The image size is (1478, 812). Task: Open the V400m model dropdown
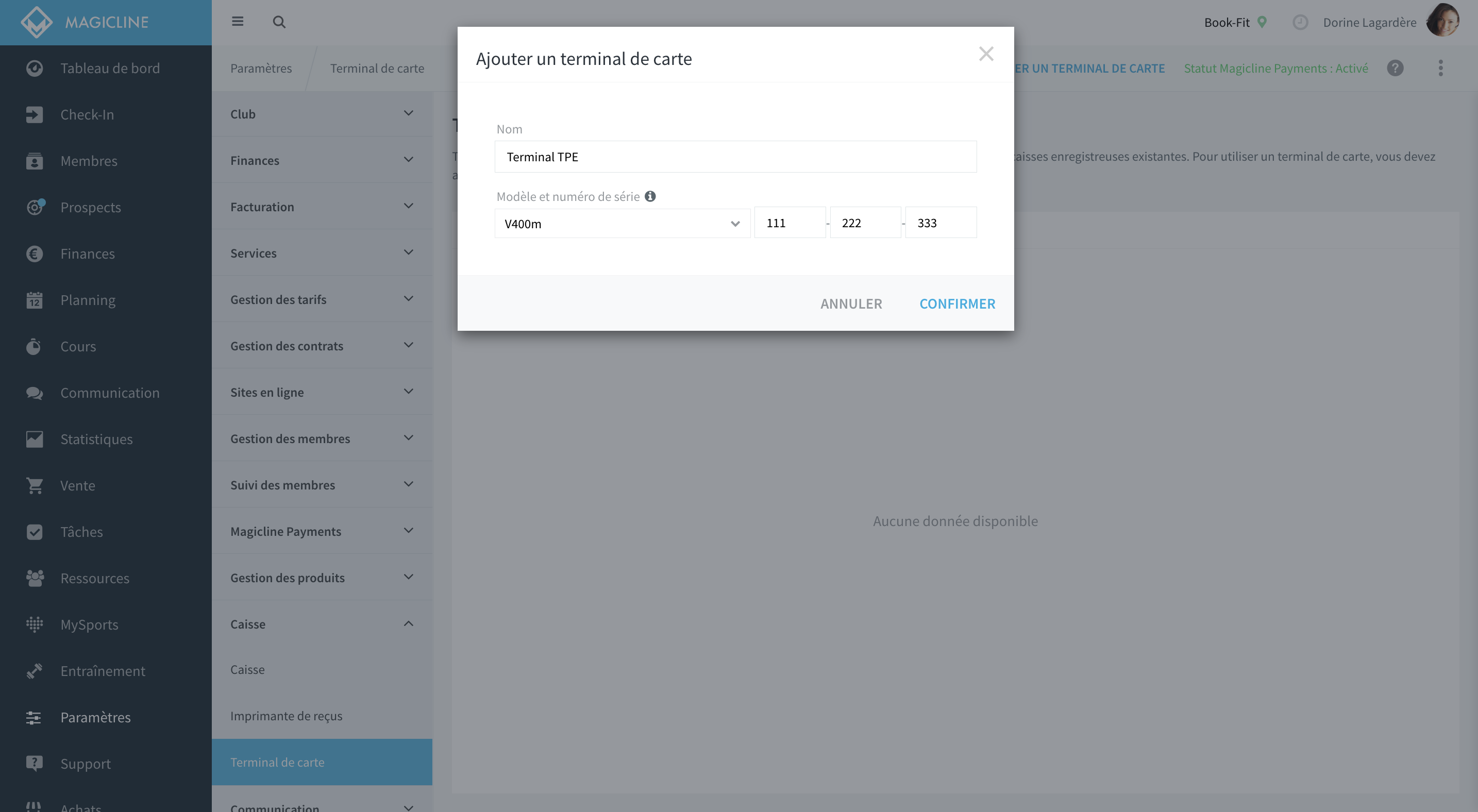tap(622, 224)
